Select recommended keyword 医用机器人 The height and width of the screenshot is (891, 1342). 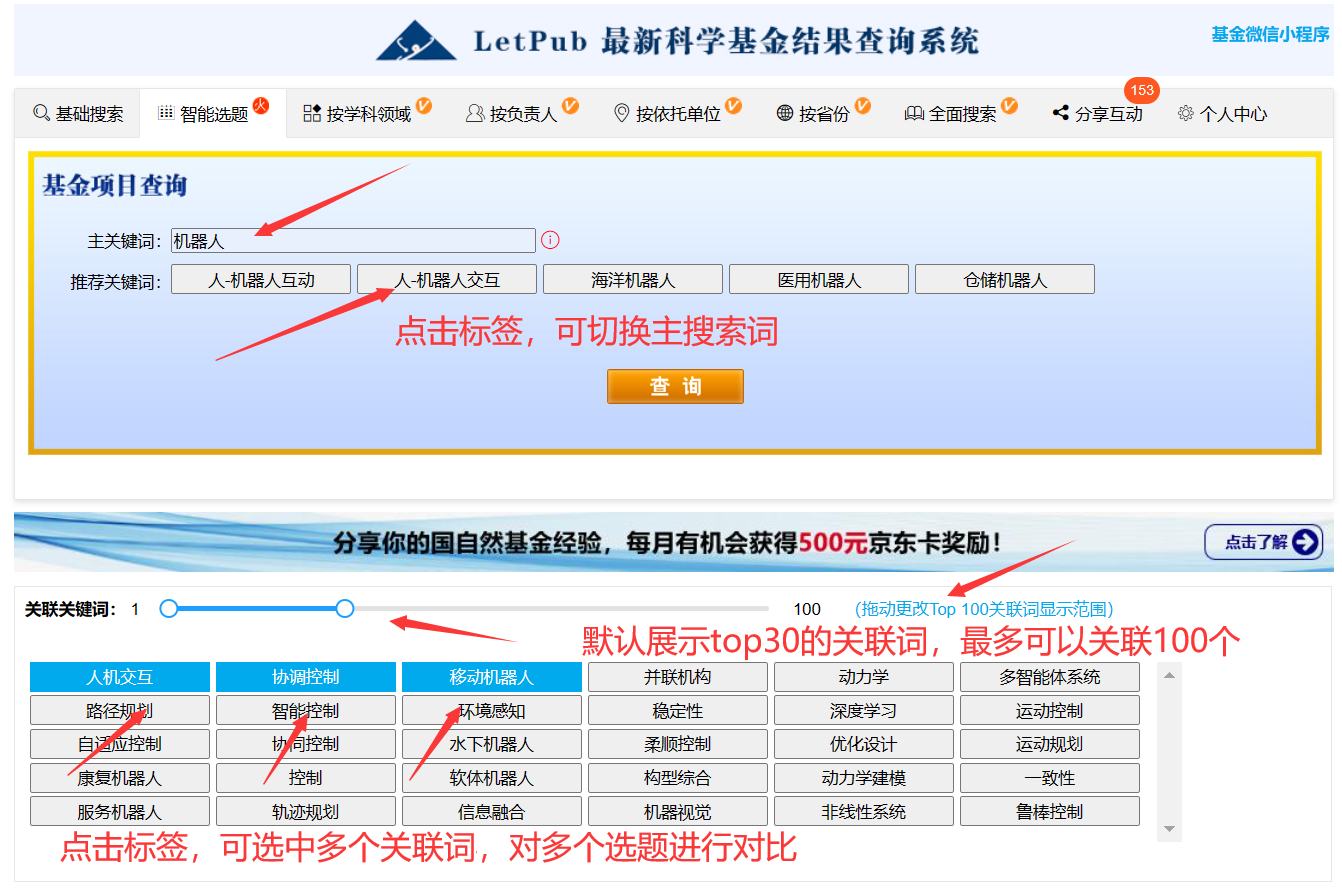(819, 280)
